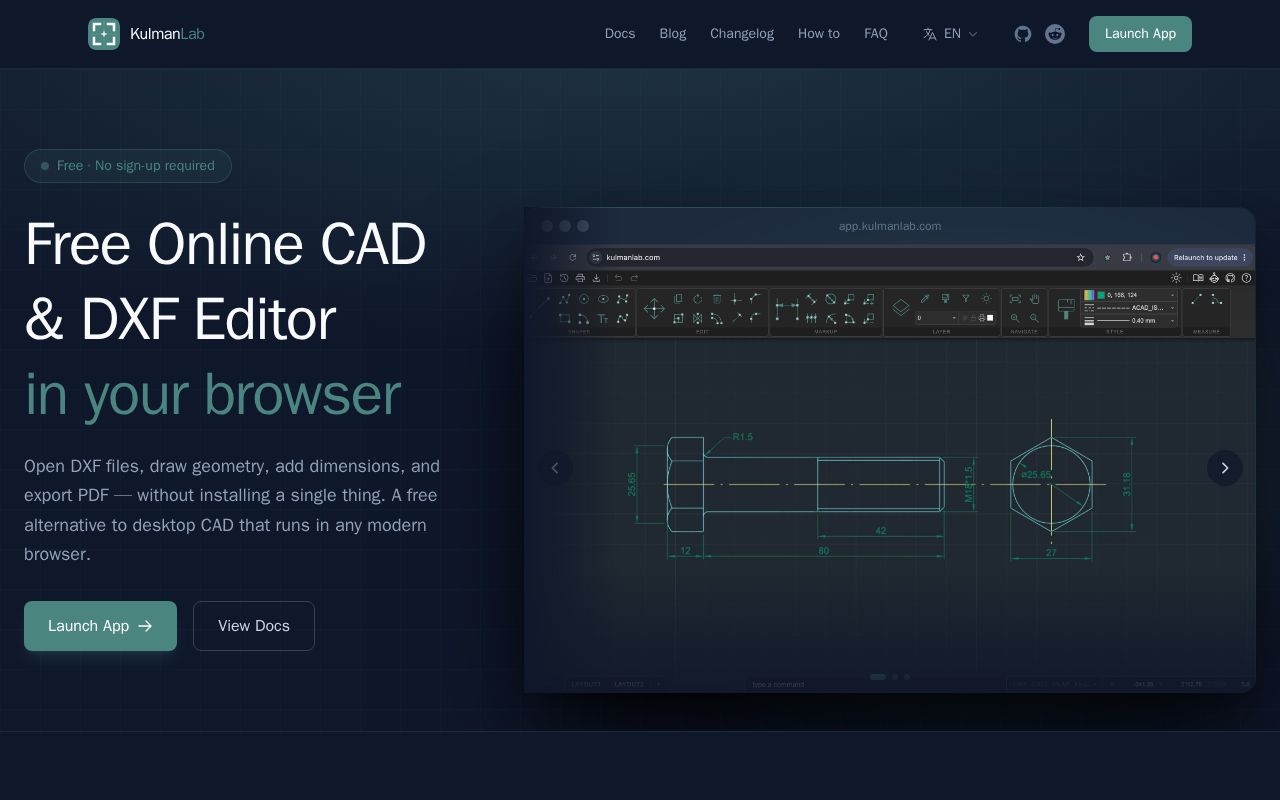Viewport: 1280px width, 800px height.
Task: Advance the carousel with the next arrow
Action: pos(1225,468)
